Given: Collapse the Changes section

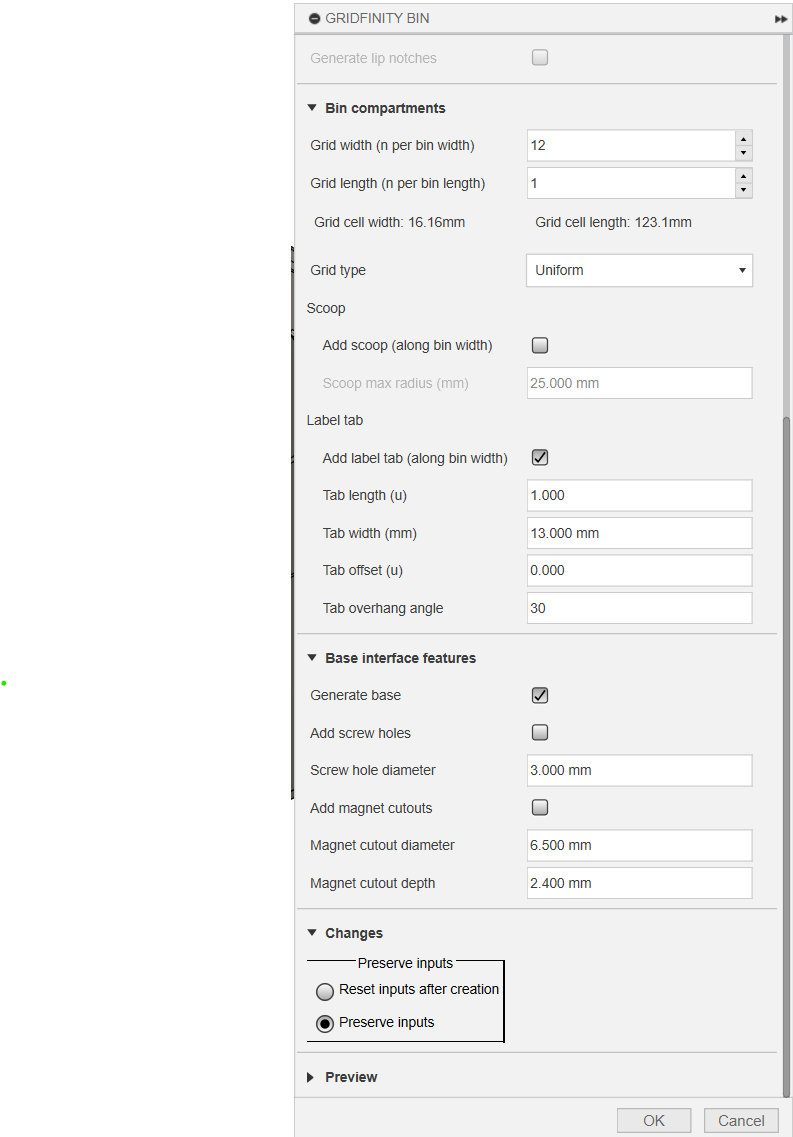Looking at the screenshot, I should click(x=312, y=933).
